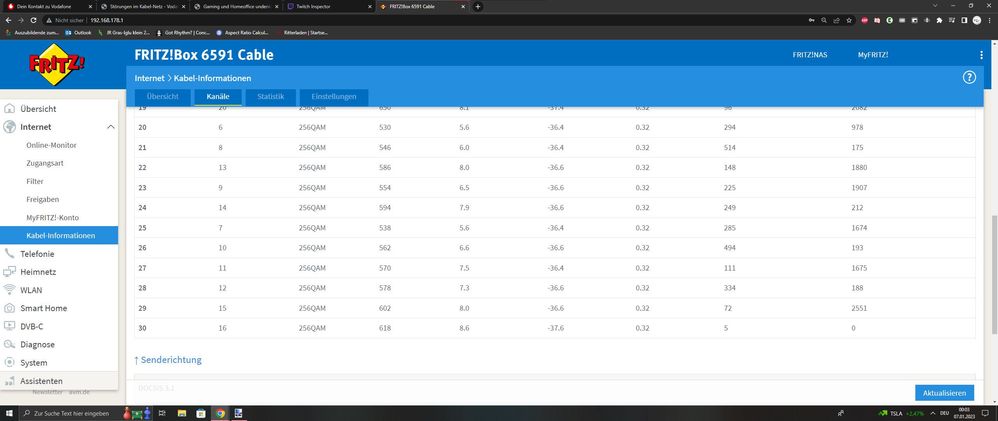998x421 pixels.
Task: Switch to Störungen im Kabel-Netz tab
Action: (143, 6)
